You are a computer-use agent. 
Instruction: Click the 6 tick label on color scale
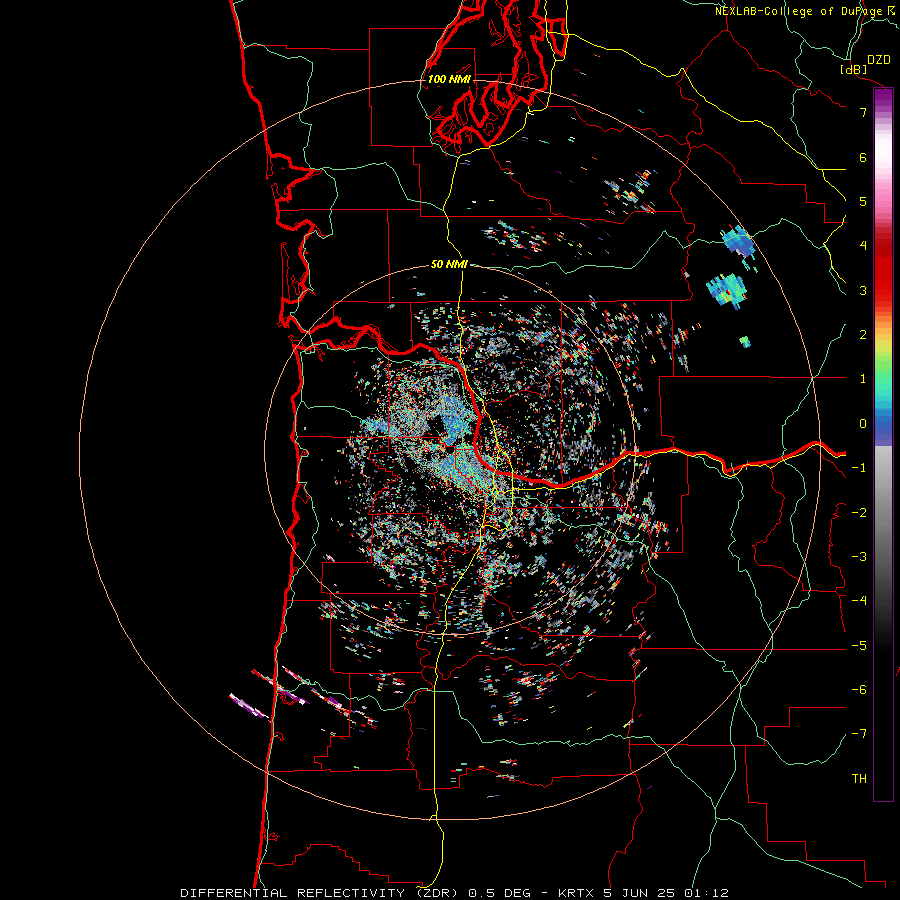pyautogui.click(x=863, y=157)
